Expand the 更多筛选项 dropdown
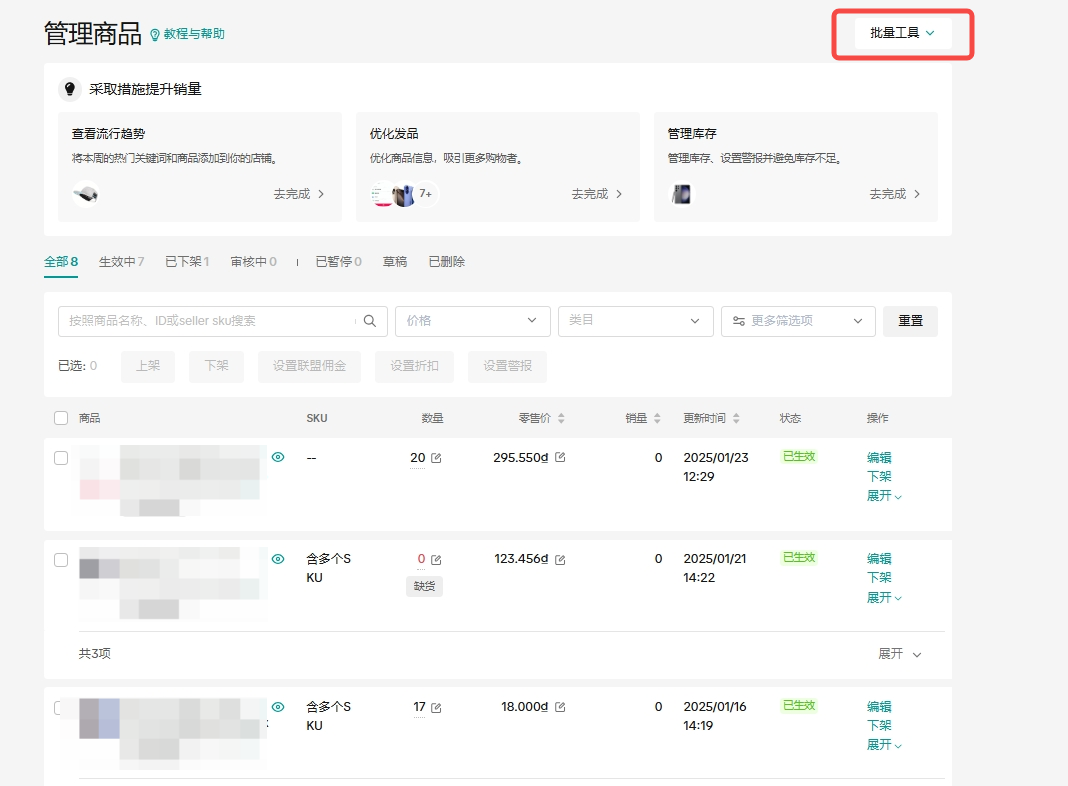Viewport: 1068px width, 786px height. point(797,321)
